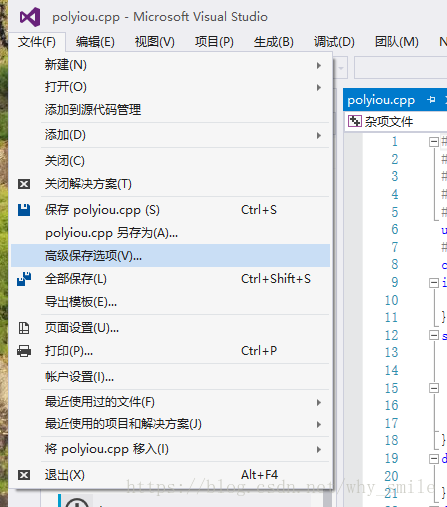Image resolution: width=447 pixels, height=507 pixels.
Task: Click line number 17 in the editor
Action: click(391, 423)
